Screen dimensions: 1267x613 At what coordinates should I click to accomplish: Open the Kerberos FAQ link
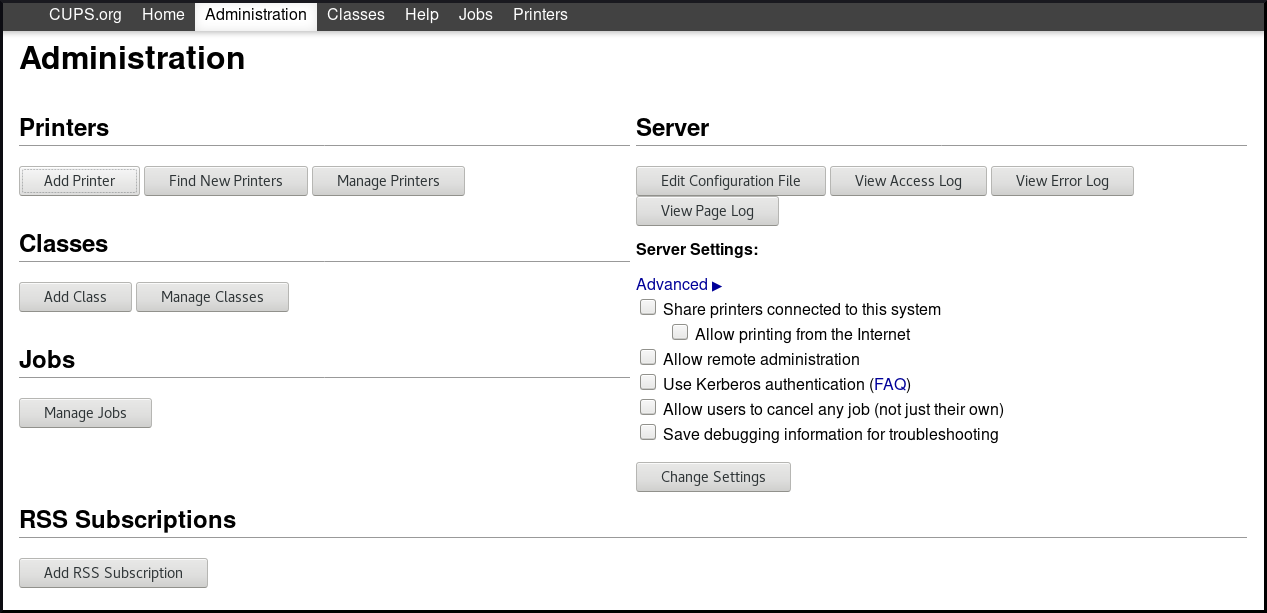click(890, 384)
